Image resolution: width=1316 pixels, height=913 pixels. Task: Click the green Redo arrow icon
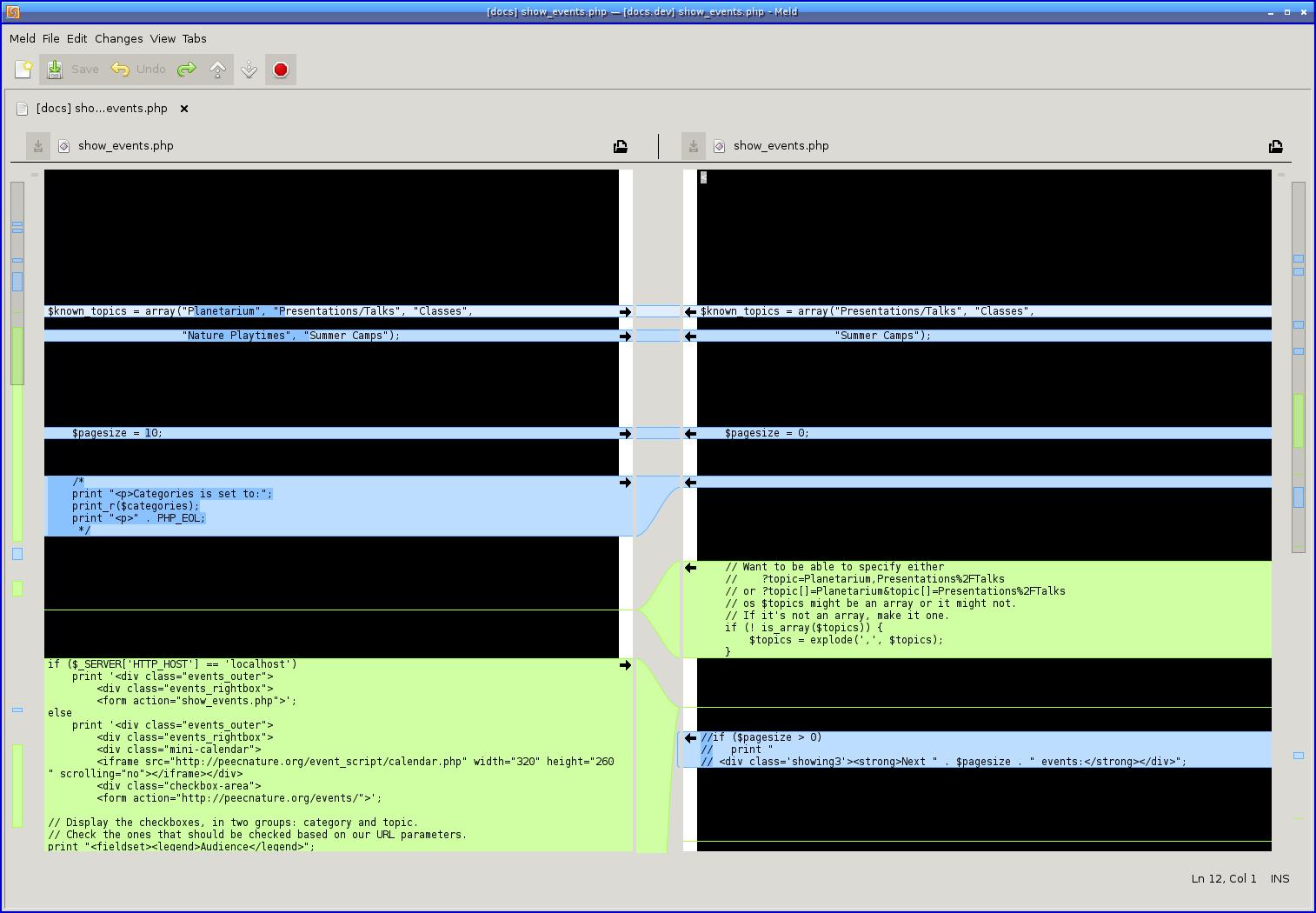click(x=186, y=70)
